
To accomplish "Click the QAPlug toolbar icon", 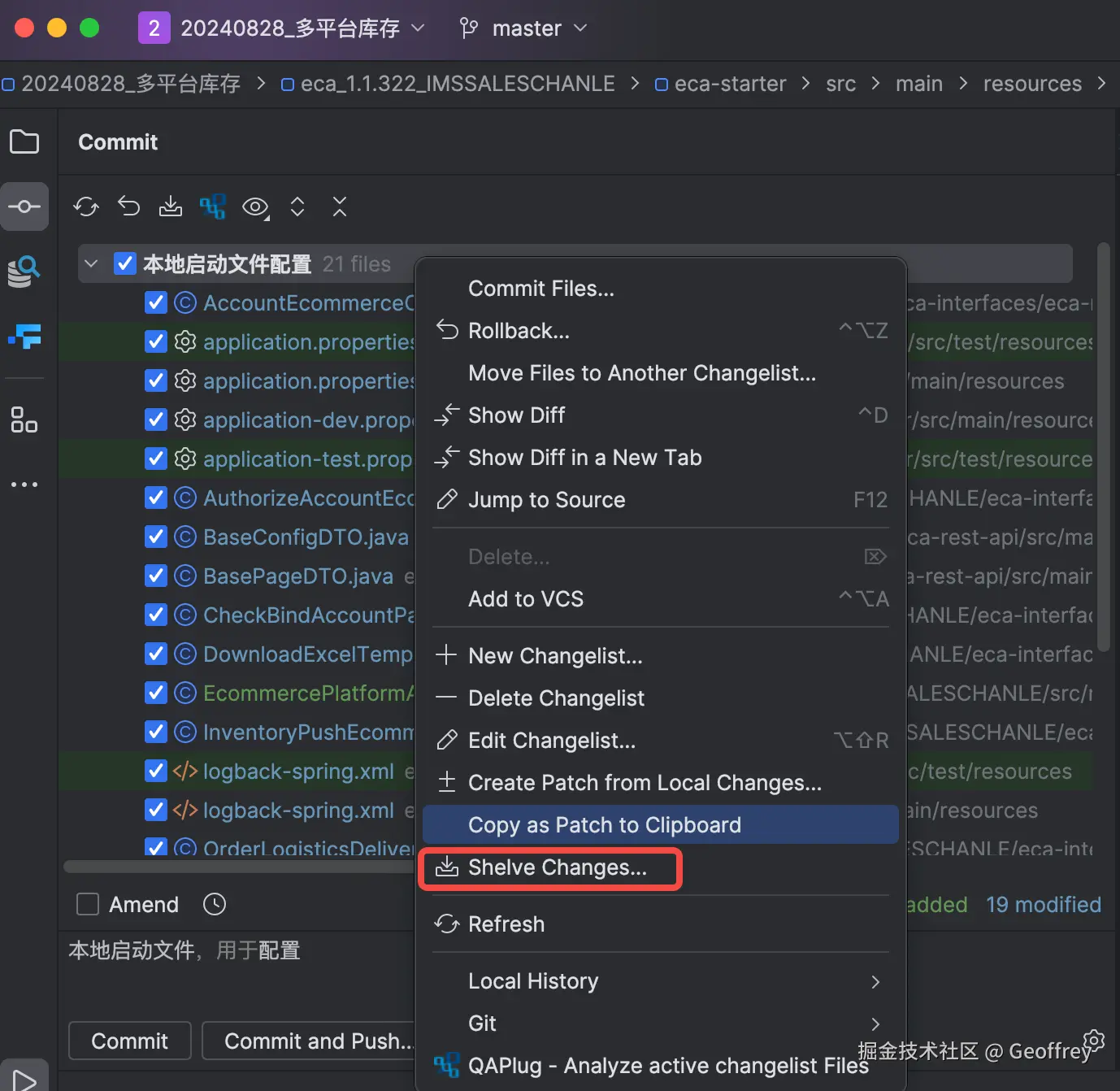I will [213, 206].
